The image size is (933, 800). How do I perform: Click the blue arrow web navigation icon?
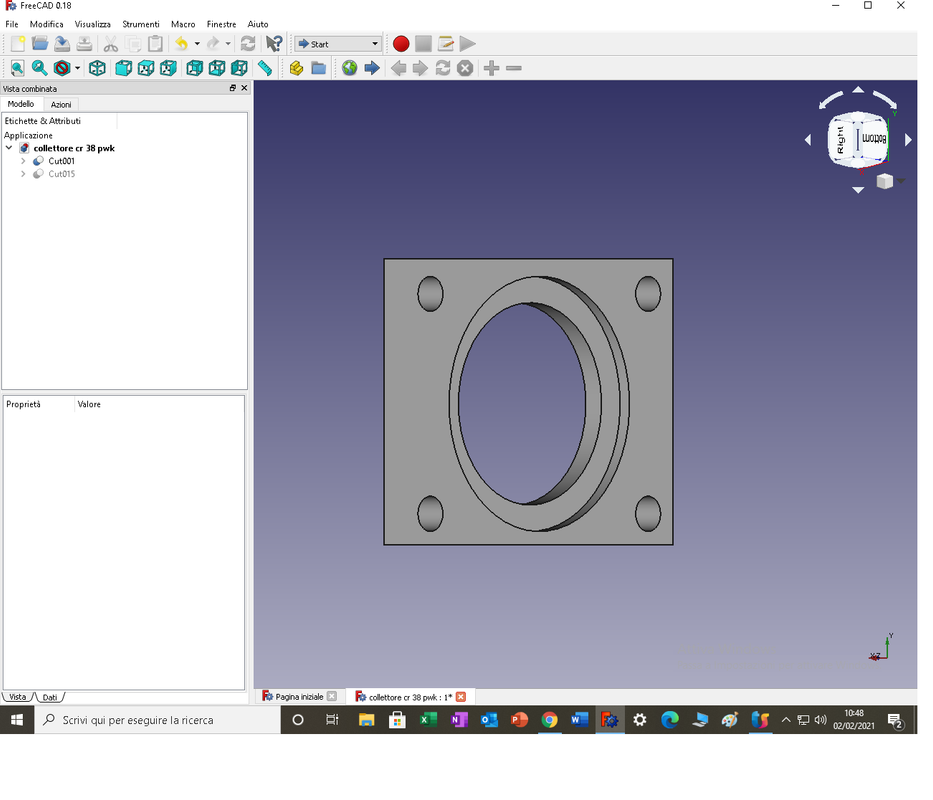coord(372,68)
